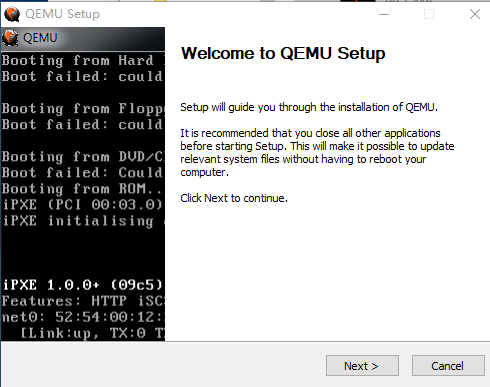This screenshot has width=490, height=387.
Task: Click the "QEMU" label in the banner header
Action: pyautogui.click(x=40, y=38)
